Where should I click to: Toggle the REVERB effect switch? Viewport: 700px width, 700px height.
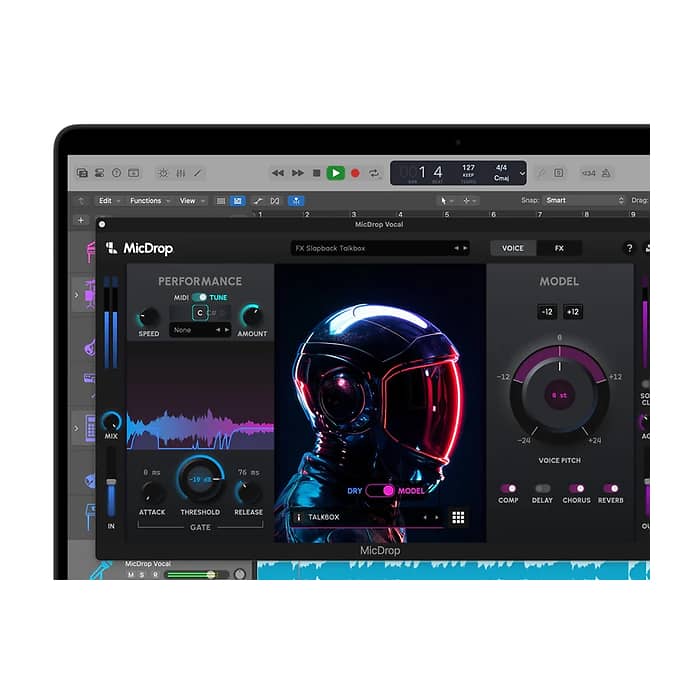tap(610, 488)
